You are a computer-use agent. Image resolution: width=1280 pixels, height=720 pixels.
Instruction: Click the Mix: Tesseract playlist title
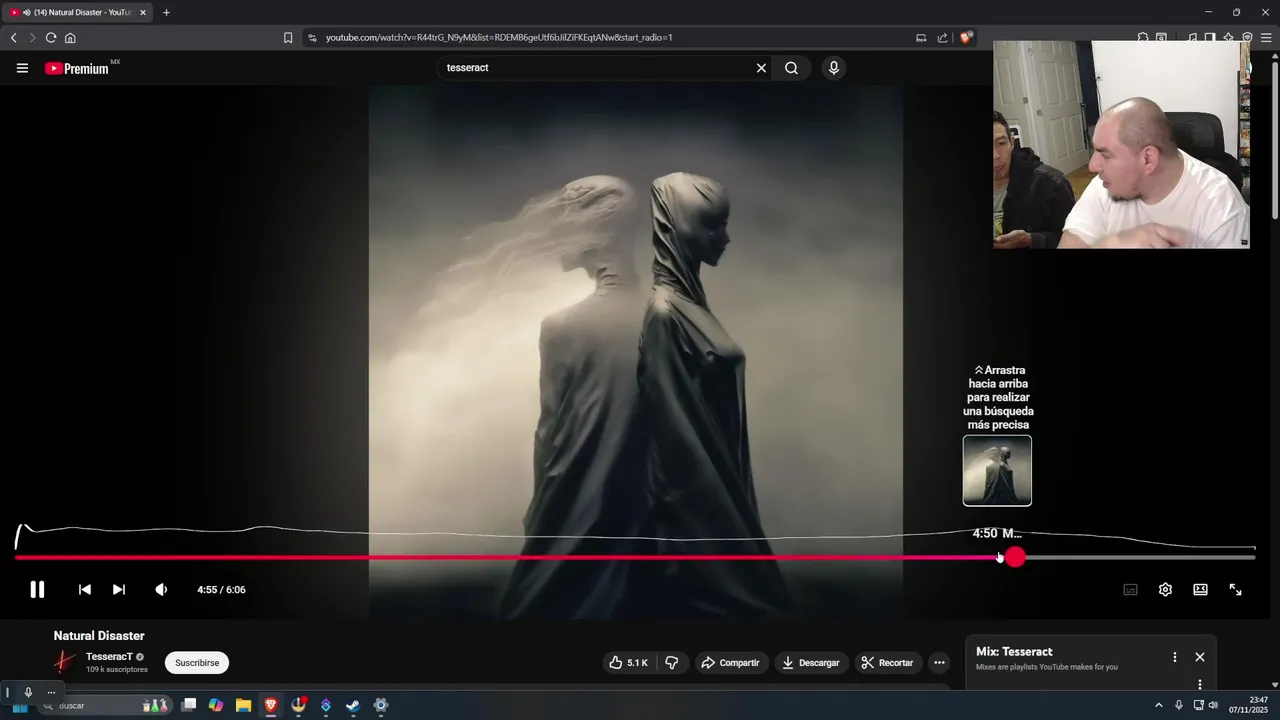pos(1014,652)
